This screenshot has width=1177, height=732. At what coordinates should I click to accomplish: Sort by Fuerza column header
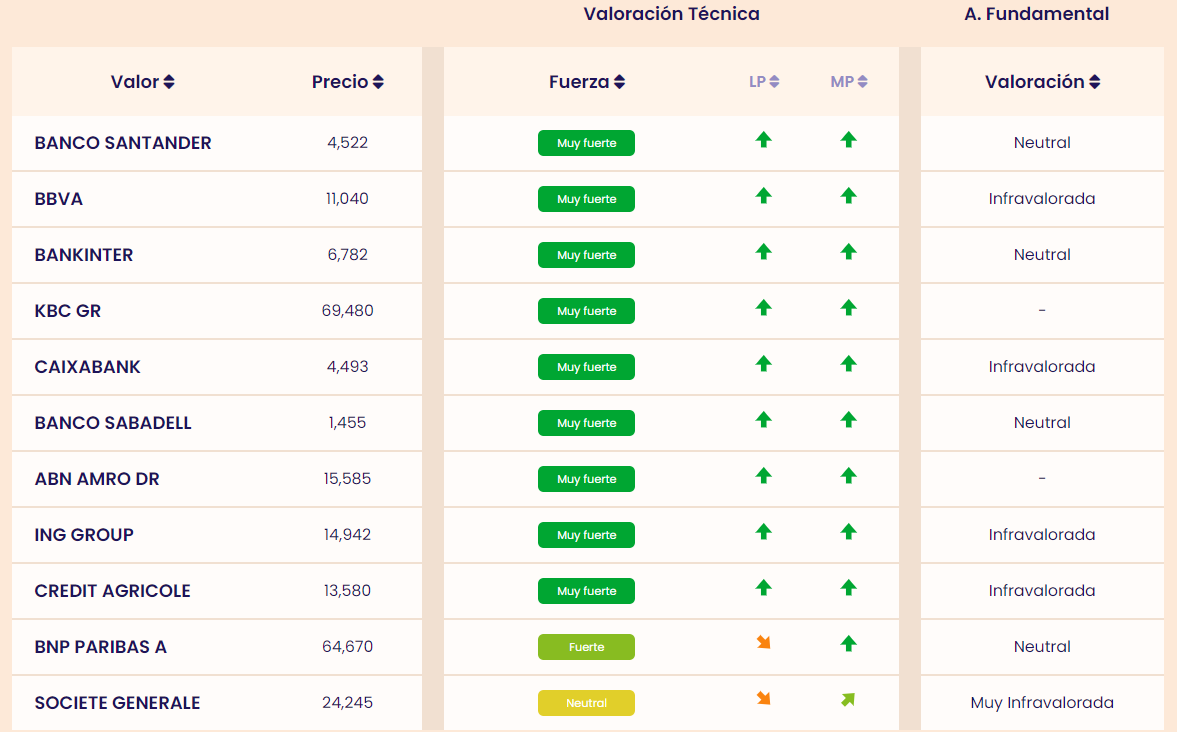coord(587,82)
